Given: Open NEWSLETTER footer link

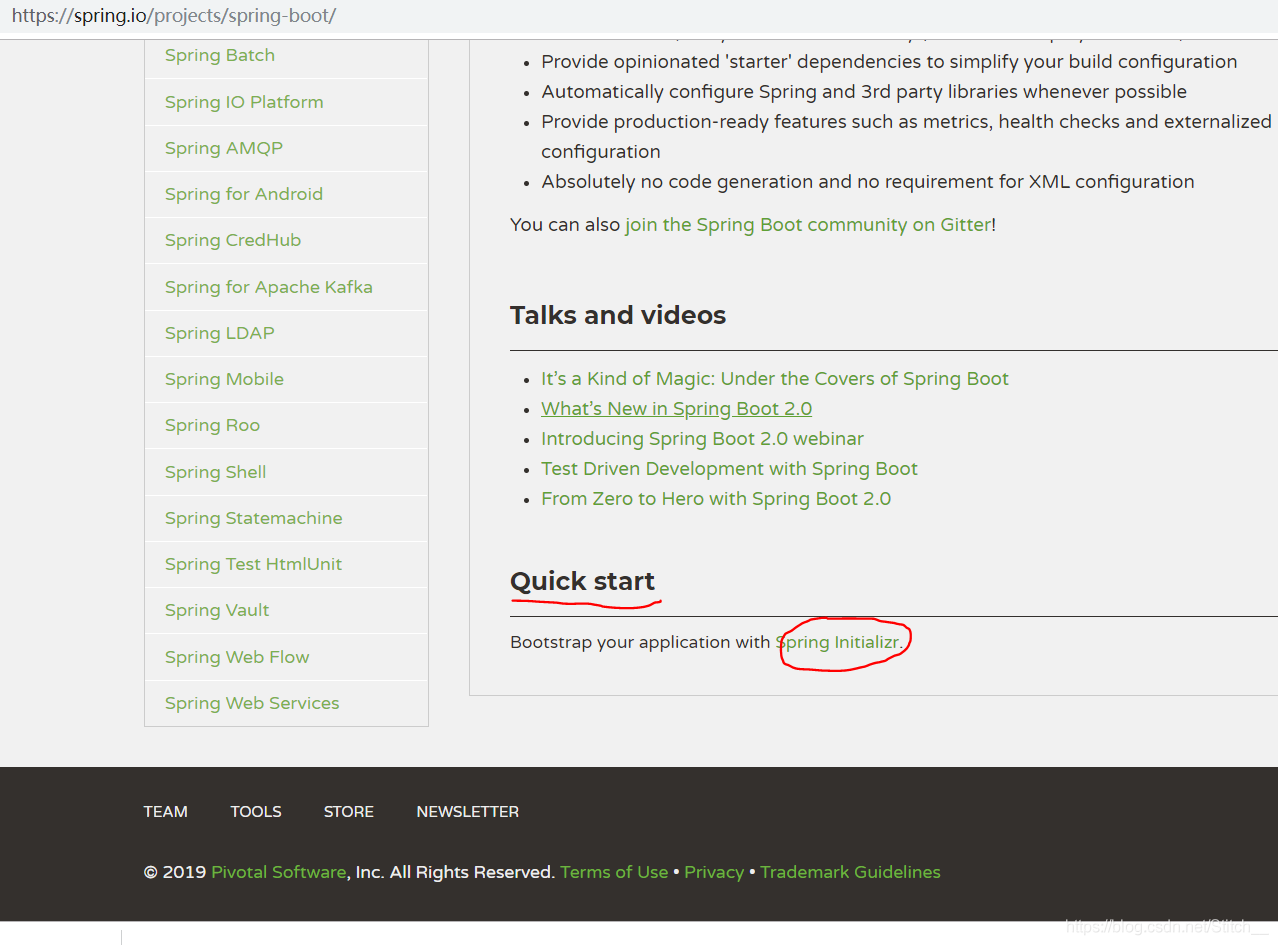Looking at the screenshot, I should tap(468, 812).
